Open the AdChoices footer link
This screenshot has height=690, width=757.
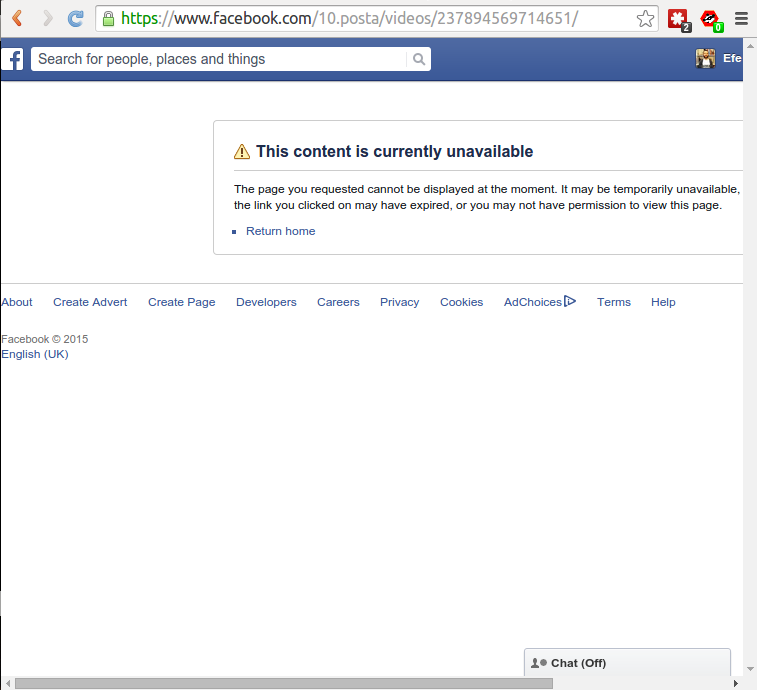click(x=533, y=302)
